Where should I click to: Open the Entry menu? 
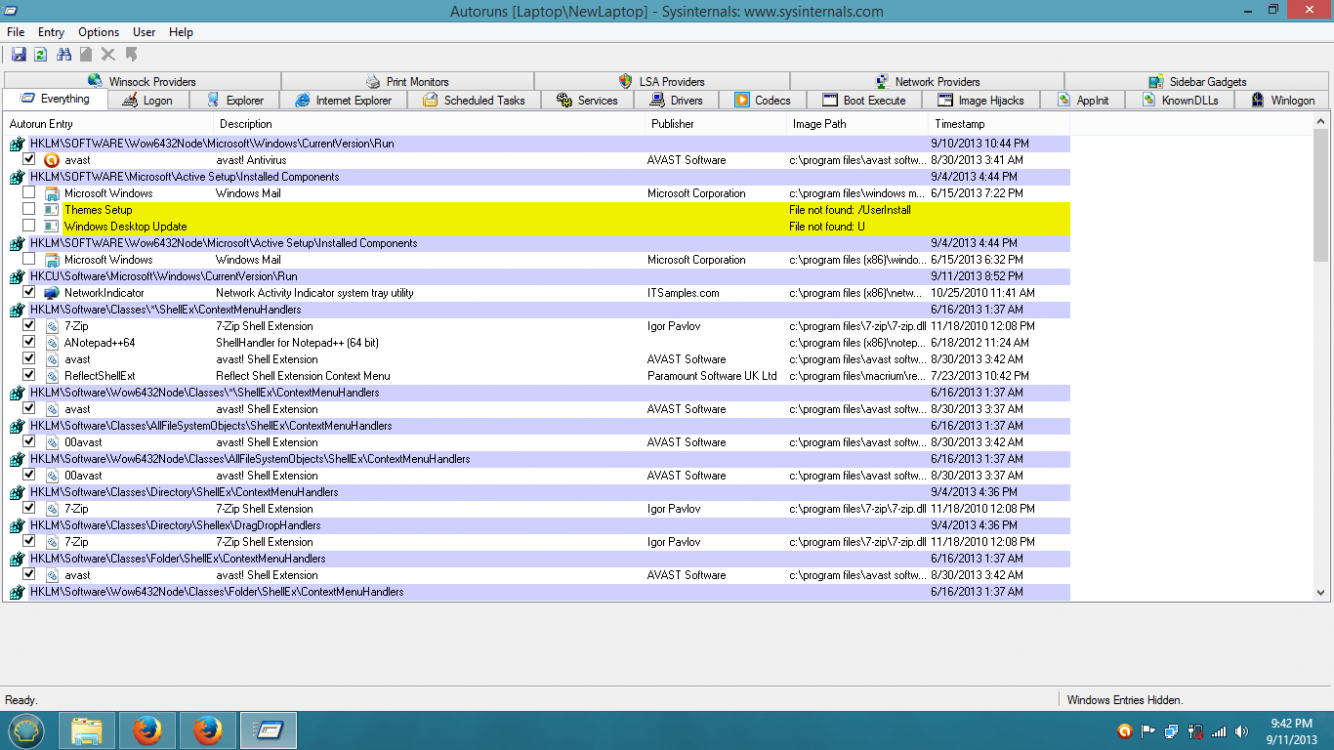click(x=51, y=32)
